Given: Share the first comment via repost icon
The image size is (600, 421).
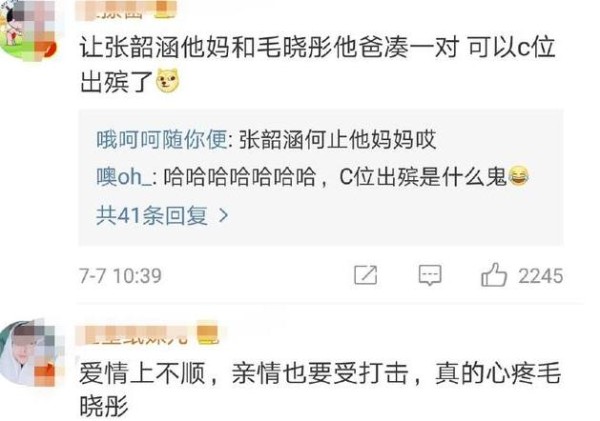Looking at the screenshot, I should (365, 275).
